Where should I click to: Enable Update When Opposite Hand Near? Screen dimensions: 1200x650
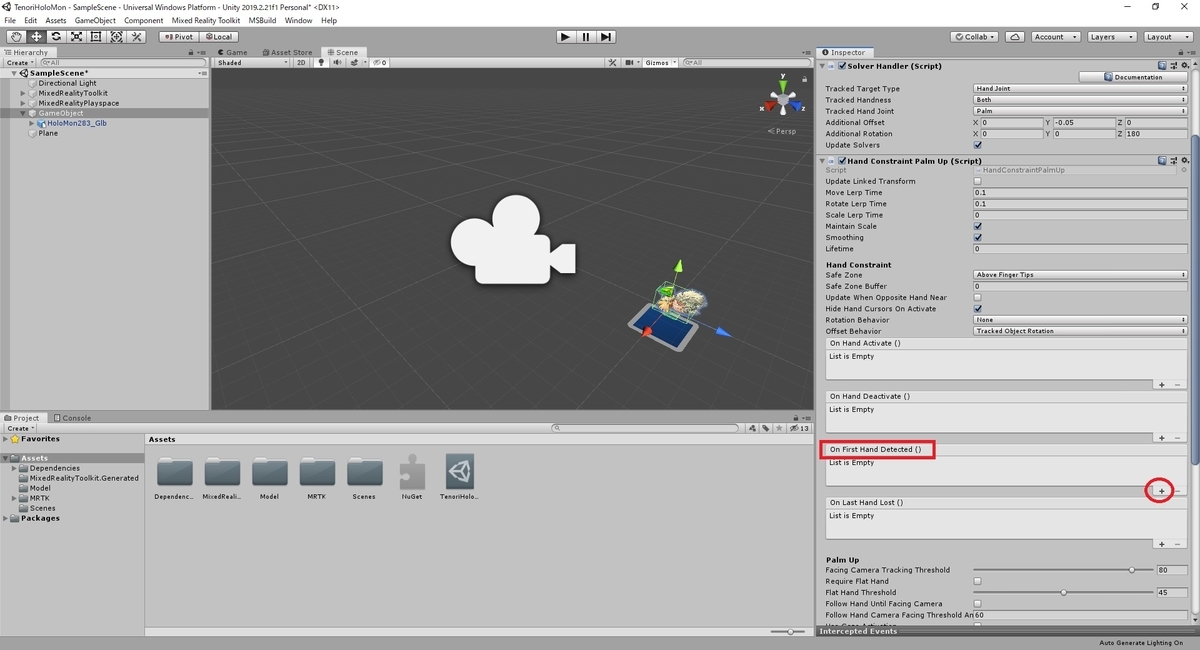coord(977,297)
